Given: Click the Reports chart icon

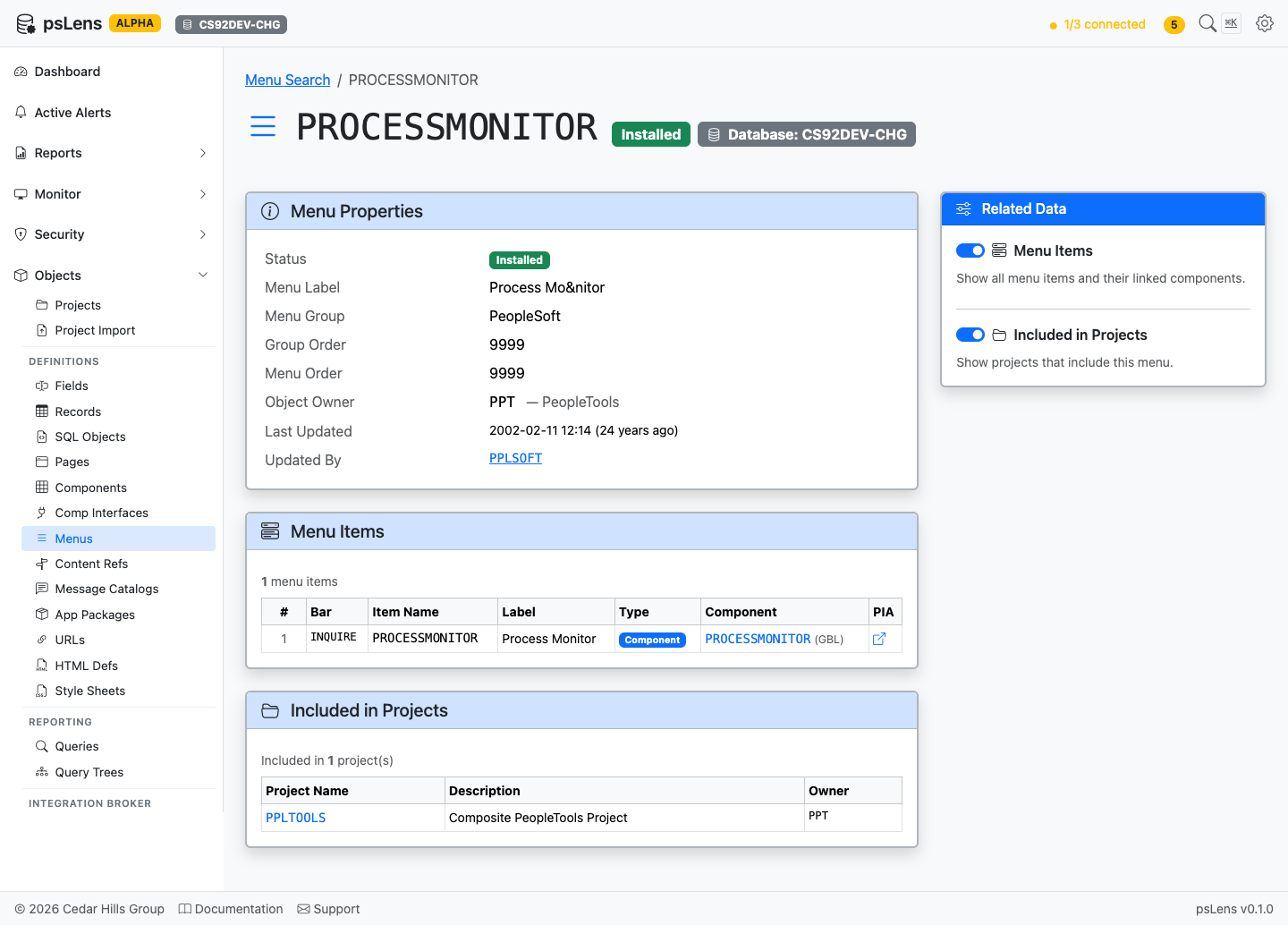Looking at the screenshot, I should tap(21, 153).
